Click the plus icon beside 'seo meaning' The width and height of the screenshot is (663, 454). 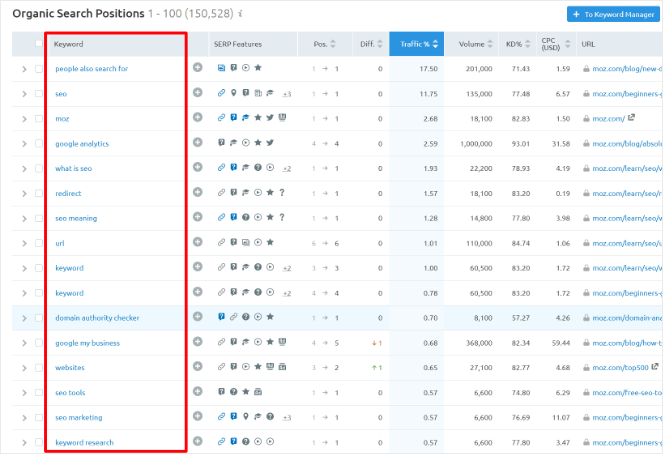[197, 217]
